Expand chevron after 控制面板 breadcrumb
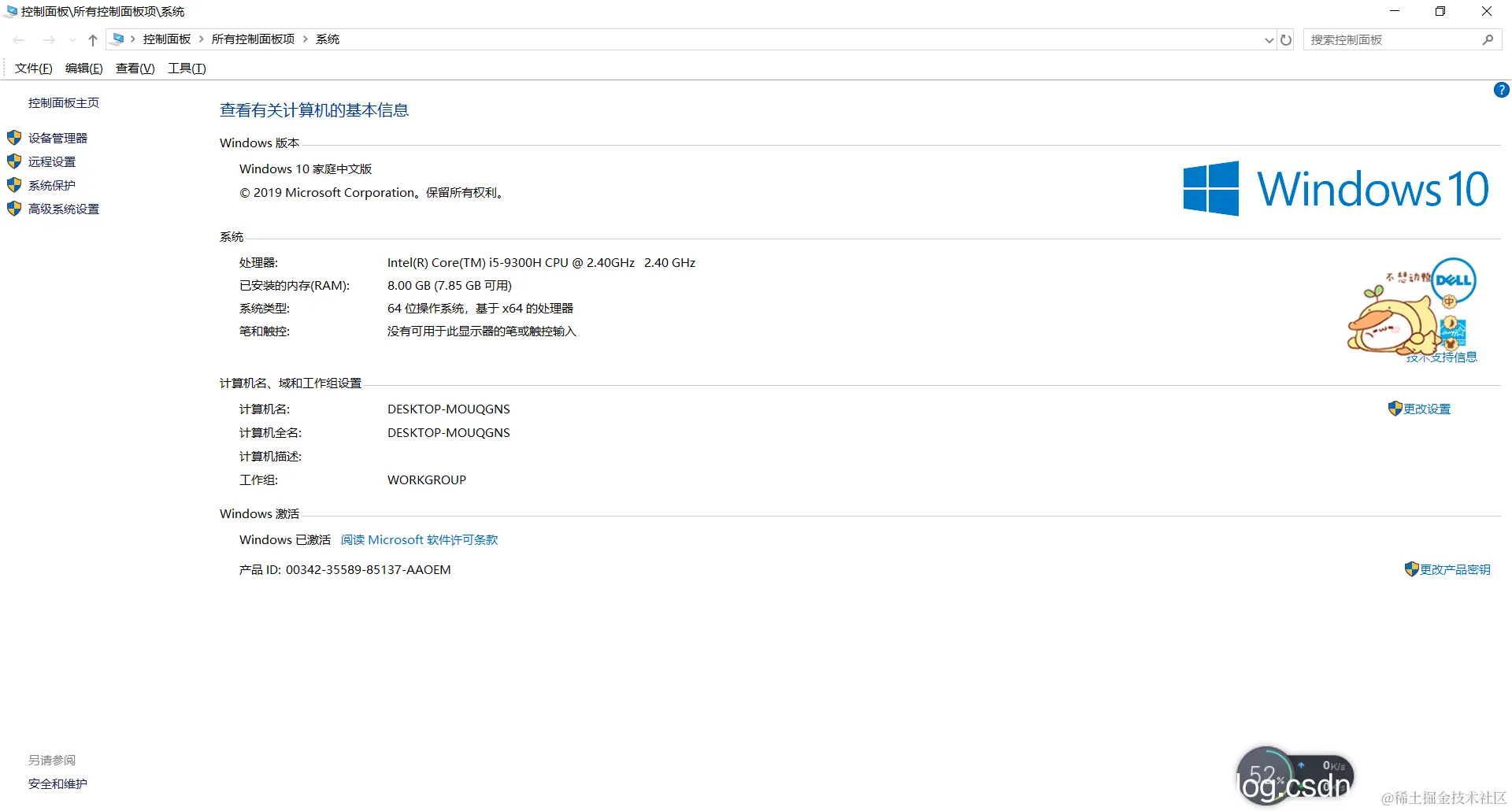This screenshot has width=1512, height=811. (x=201, y=39)
